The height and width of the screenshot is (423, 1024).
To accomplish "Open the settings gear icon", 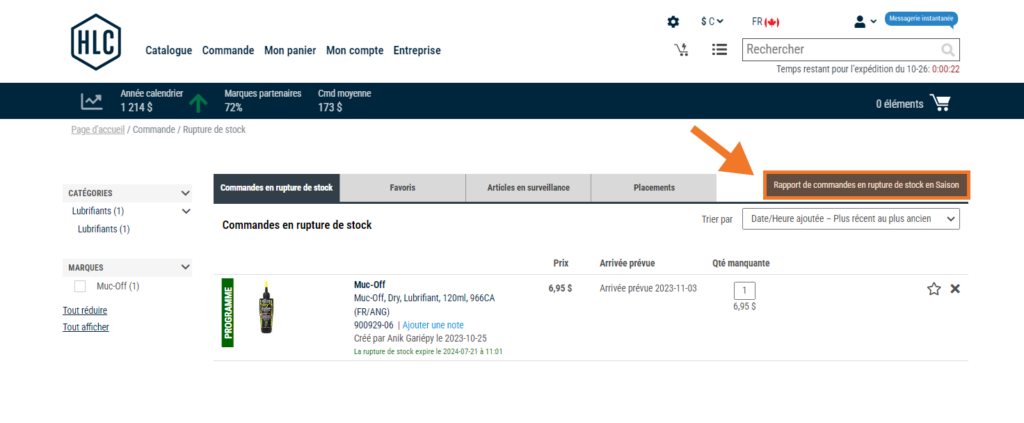I will click(x=673, y=21).
